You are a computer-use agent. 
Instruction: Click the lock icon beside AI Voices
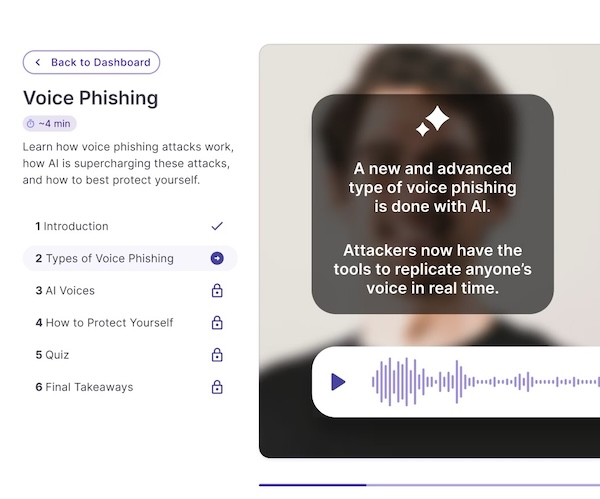coord(217,290)
